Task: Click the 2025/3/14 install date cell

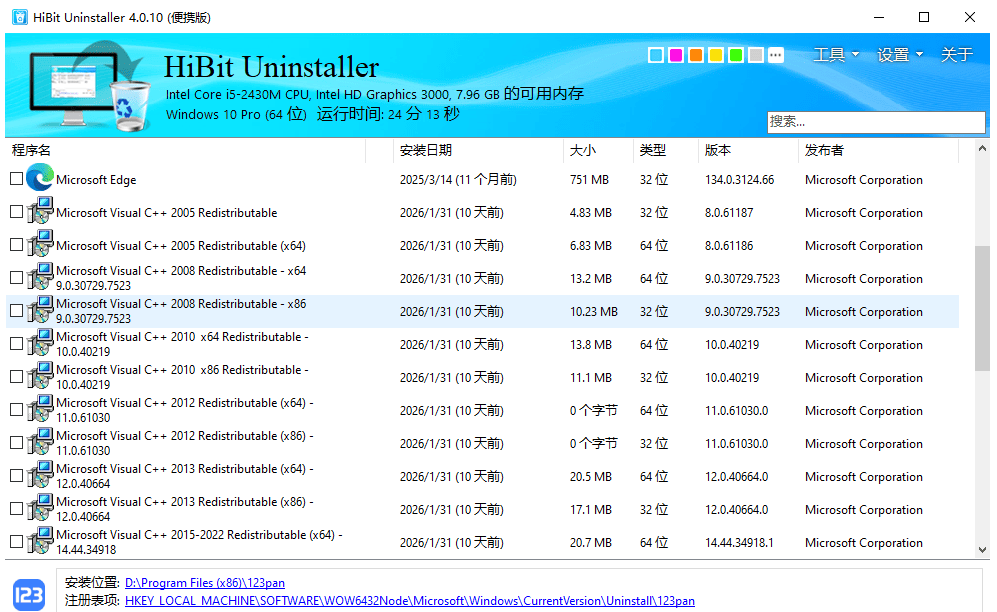Action: tap(458, 180)
